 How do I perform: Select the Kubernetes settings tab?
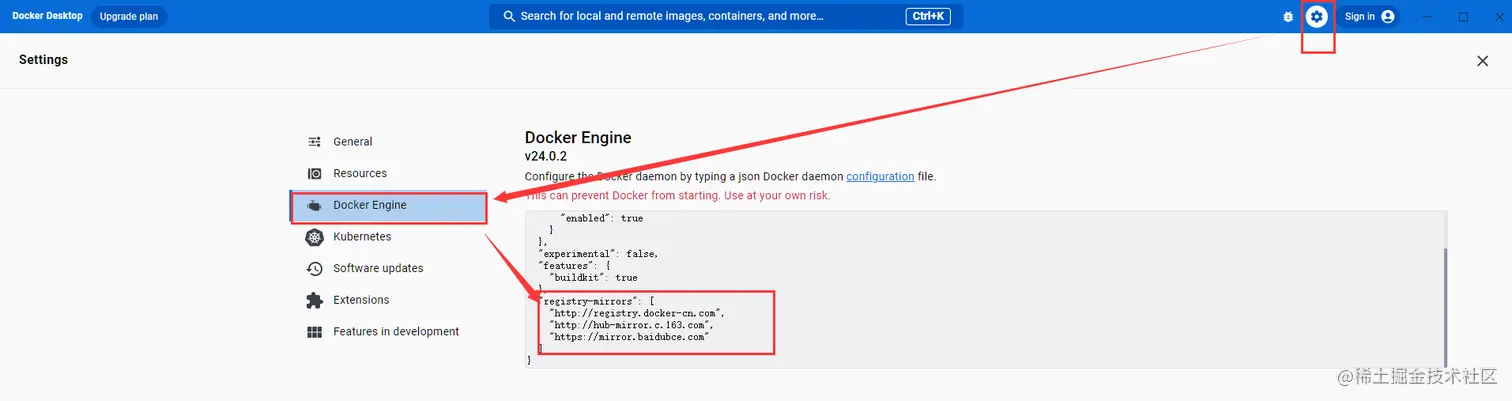point(388,237)
